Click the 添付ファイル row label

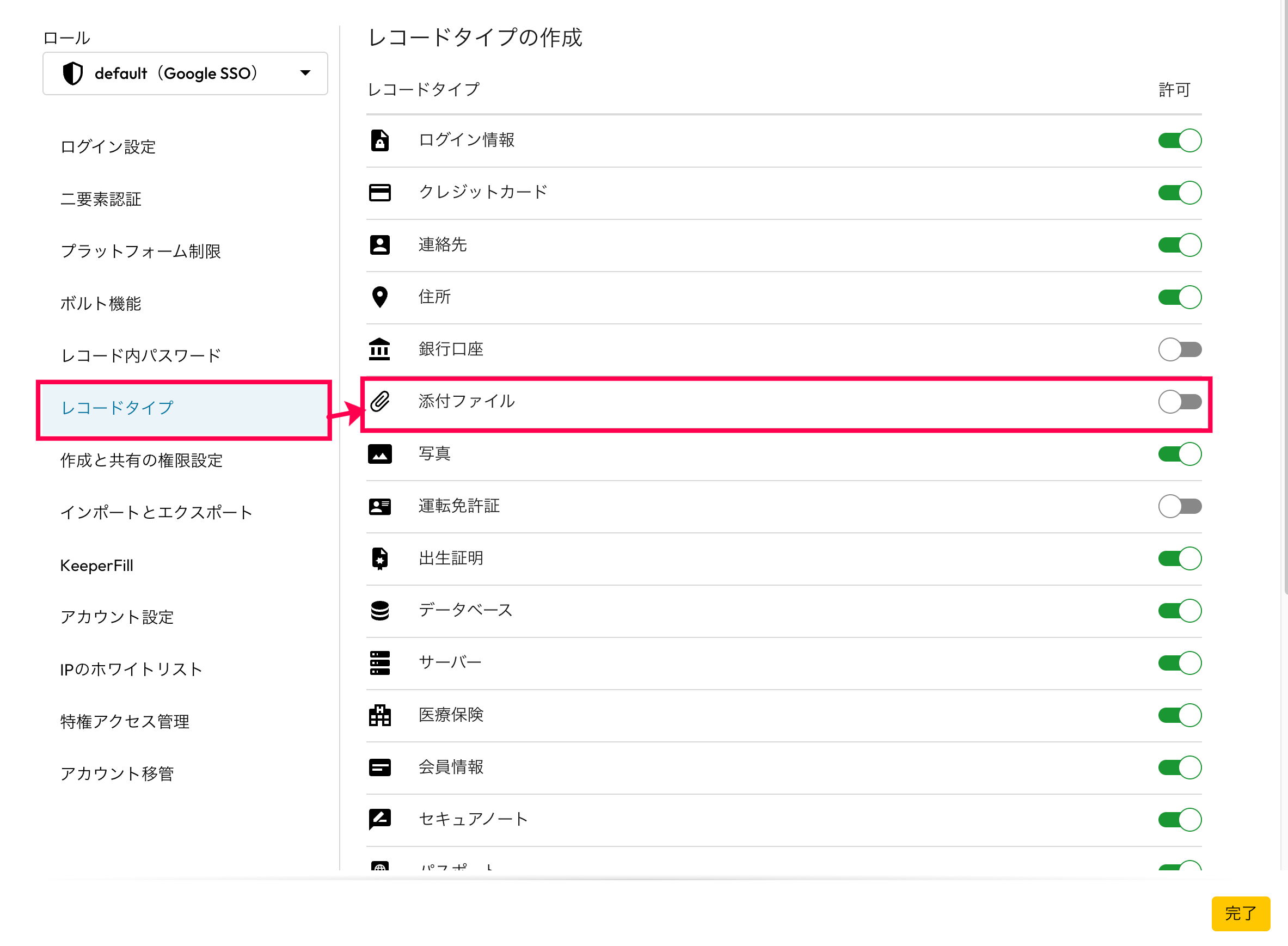(467, 401)
